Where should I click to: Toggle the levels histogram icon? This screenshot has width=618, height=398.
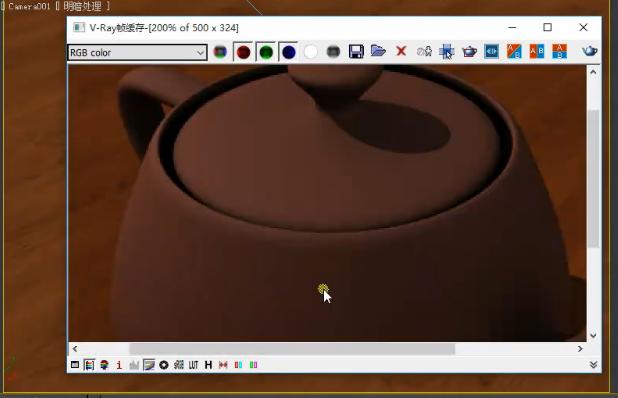tap(134, 365)
